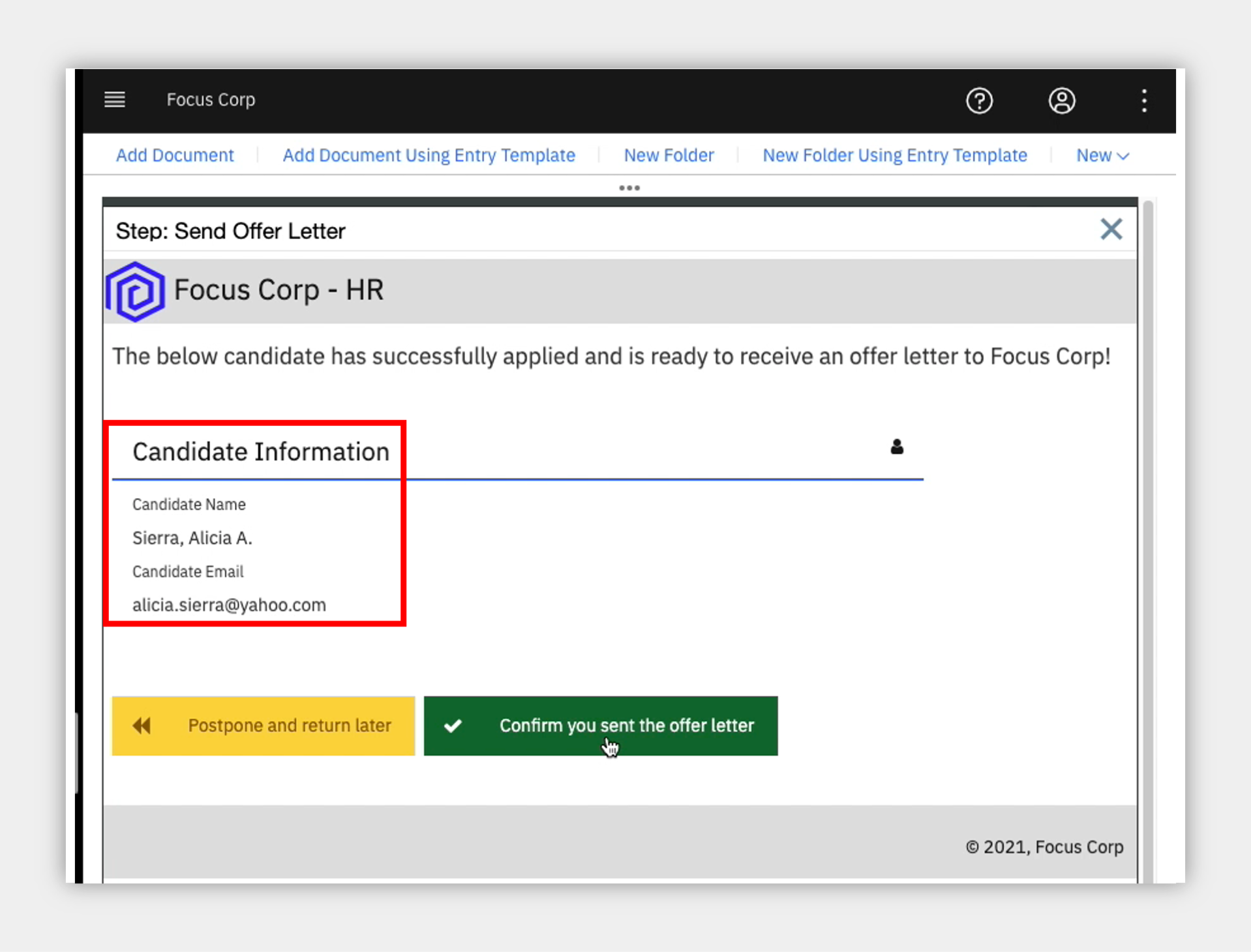Close the Send Offer Letter step
Viewport: 1251px width, 952px height.
coord(1111,230)
